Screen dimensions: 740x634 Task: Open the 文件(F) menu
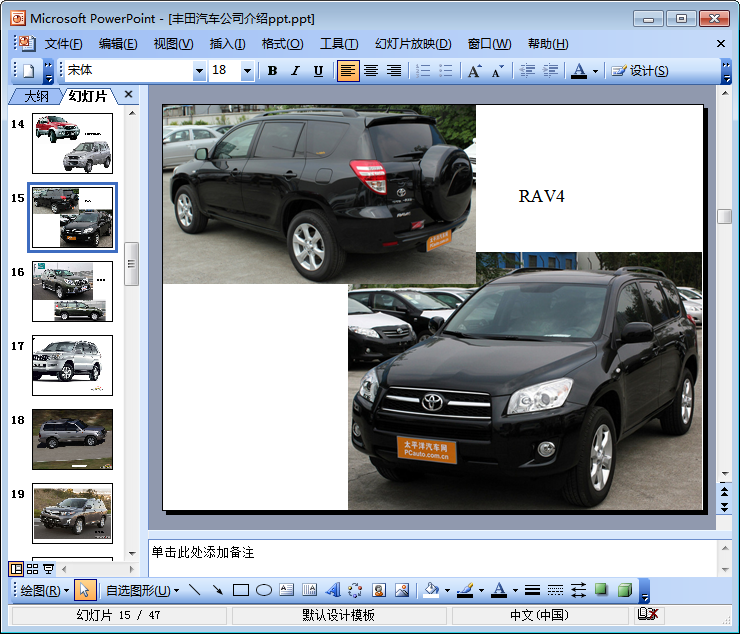63,44
